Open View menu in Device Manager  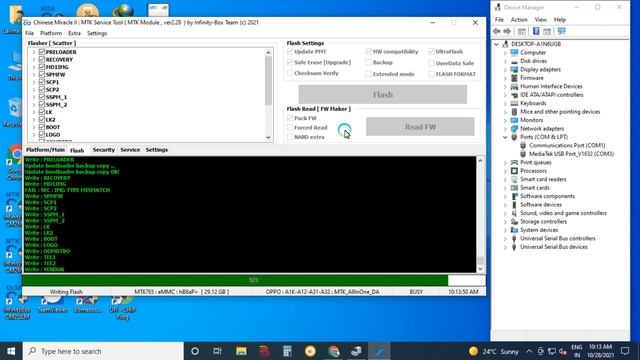tap(540, 20)
